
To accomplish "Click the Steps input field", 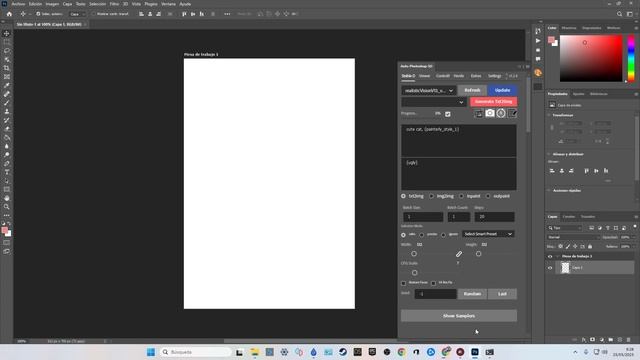I will tap(494, 217).
